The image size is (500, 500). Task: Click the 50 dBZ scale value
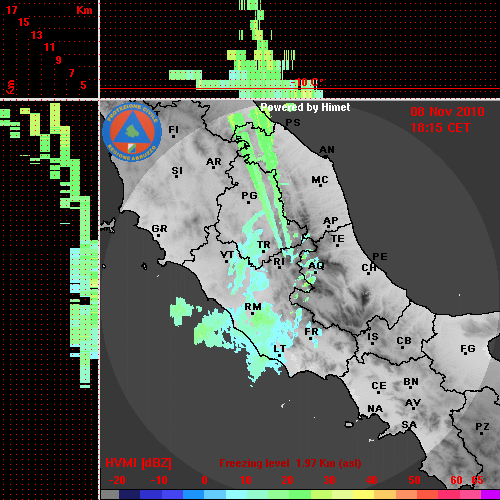point(414,480)
